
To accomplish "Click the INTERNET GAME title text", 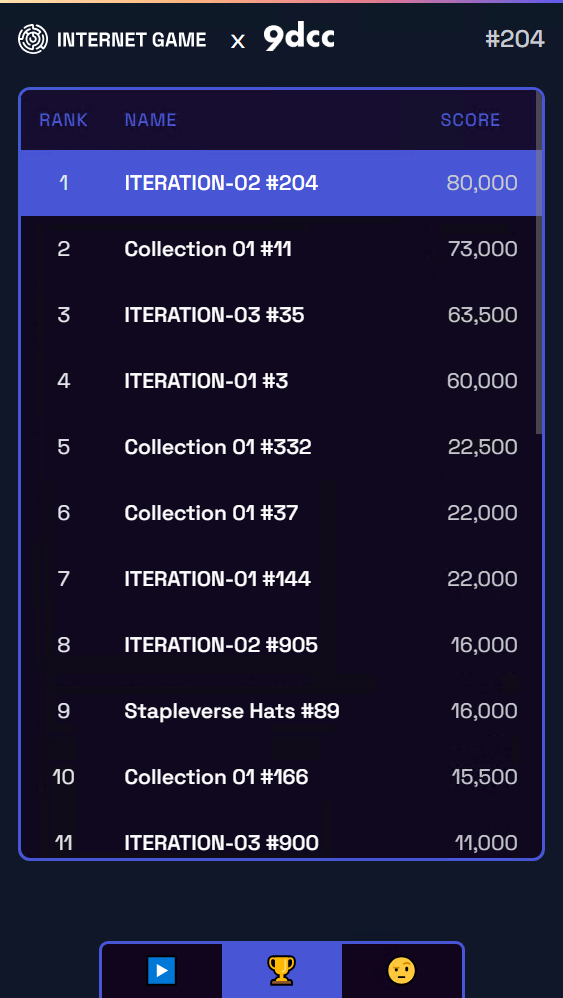I will tap(132, 40).
